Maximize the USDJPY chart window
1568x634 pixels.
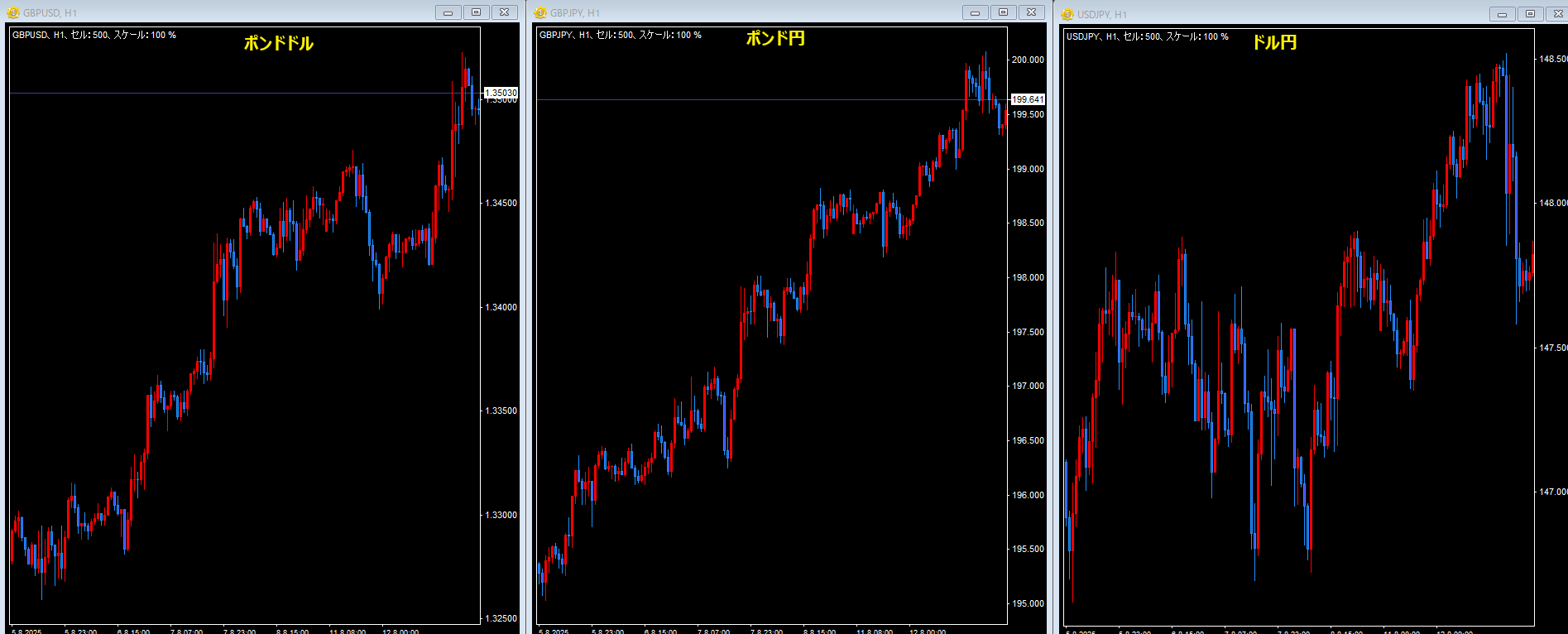(1530, 14)
